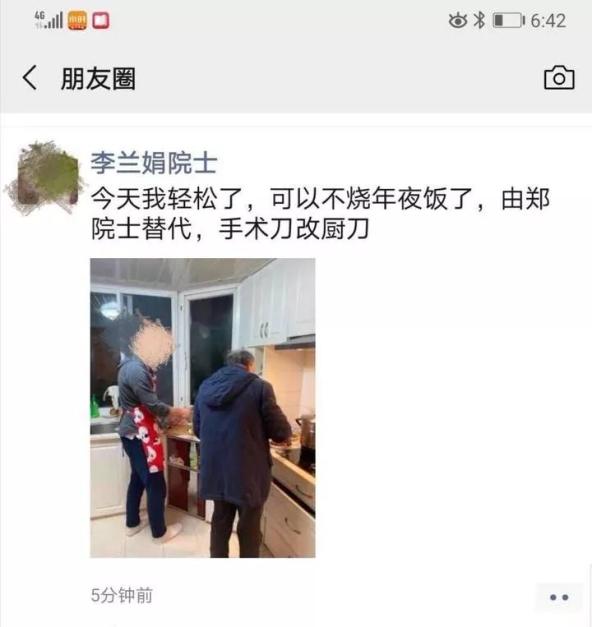Tap the battery indicator icon
The width and height of the screenshot is (592, 627).
click(x=508, y=20)
